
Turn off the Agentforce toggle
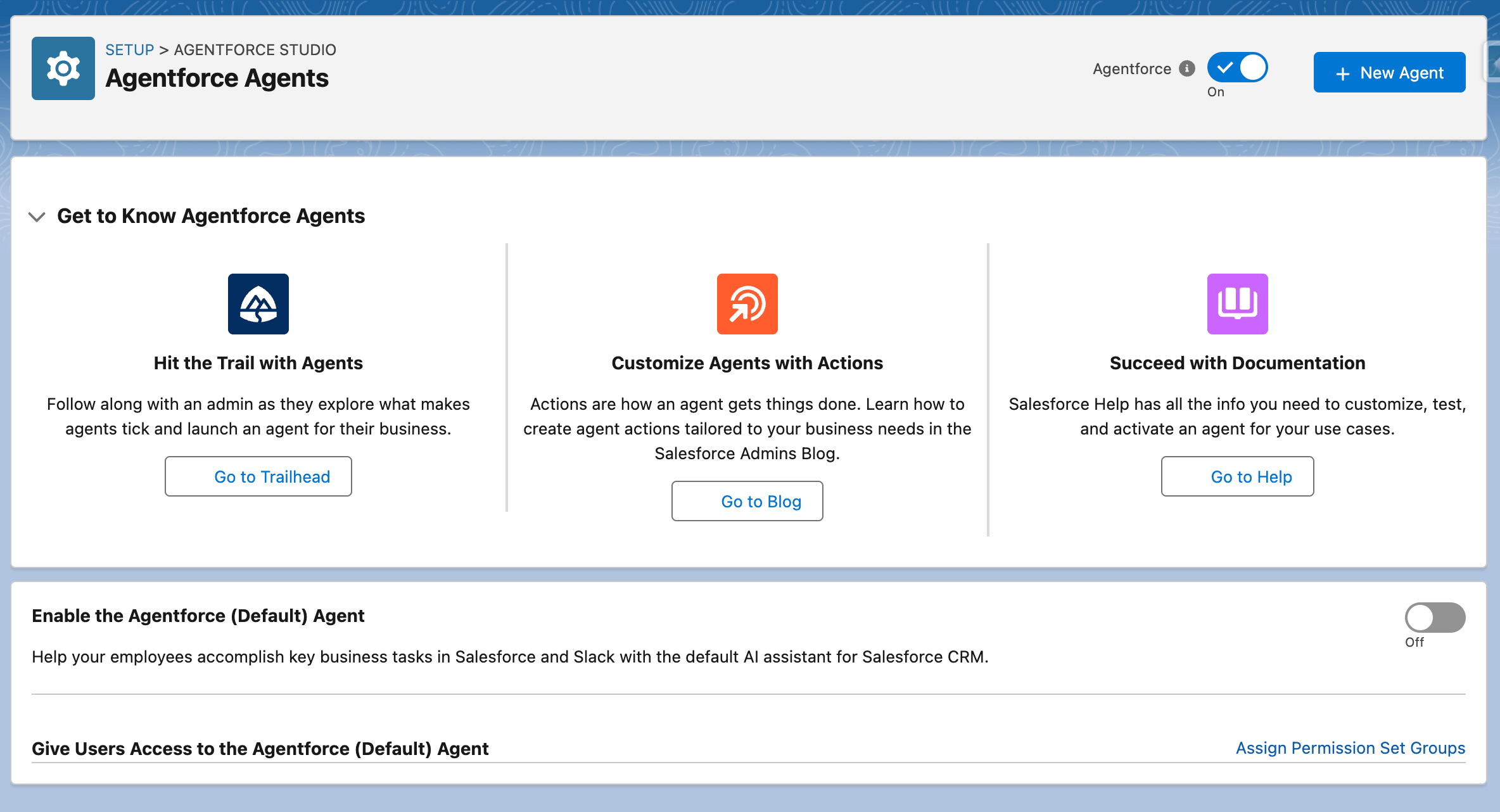pos(1238,67)
